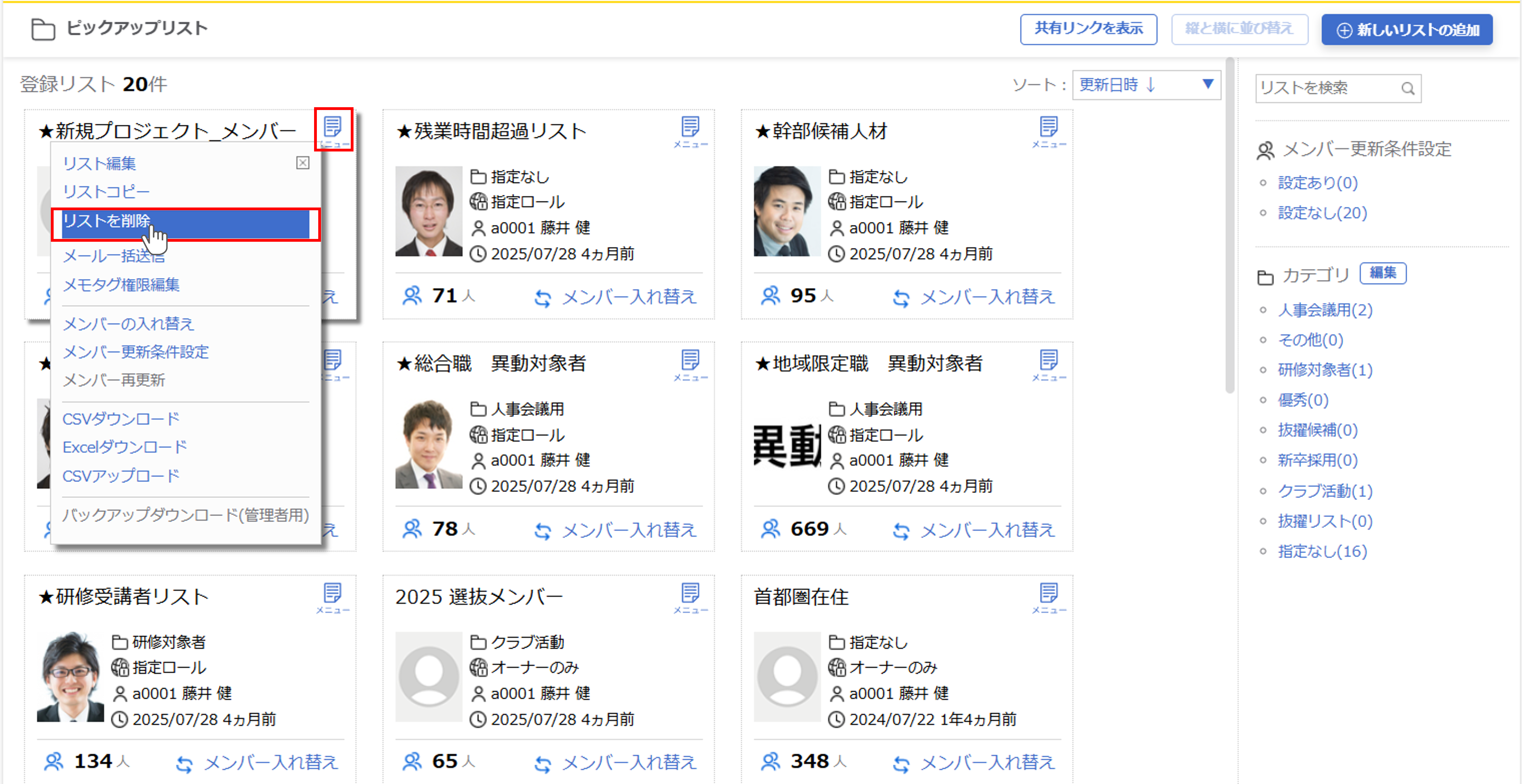
Task: Click member swap icon on 2025 選抜メンバー card
Action: 542,764
